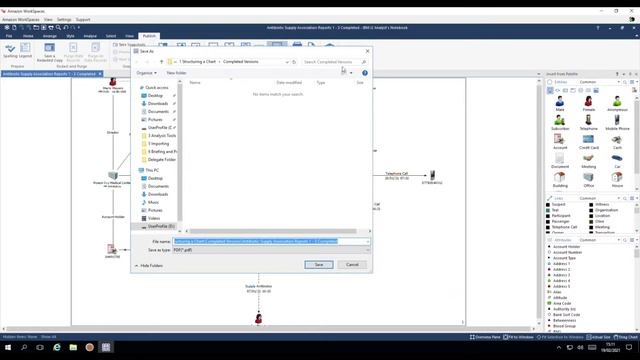This screenshot has height=360, width=640.
Task: Pick the Account entity icon
Action: click(560, 142)
